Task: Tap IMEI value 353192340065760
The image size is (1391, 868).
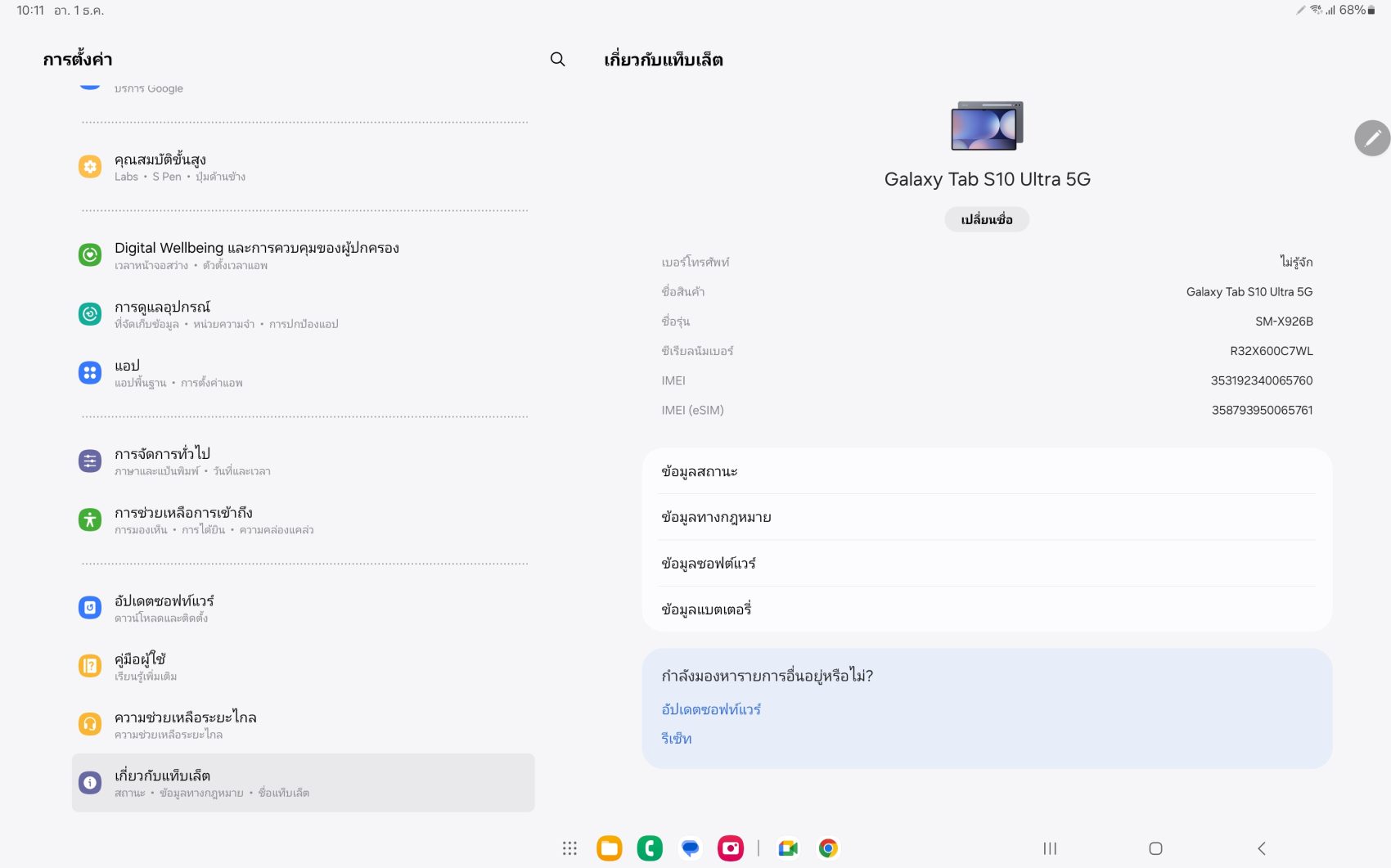Action: point(1262,380)
